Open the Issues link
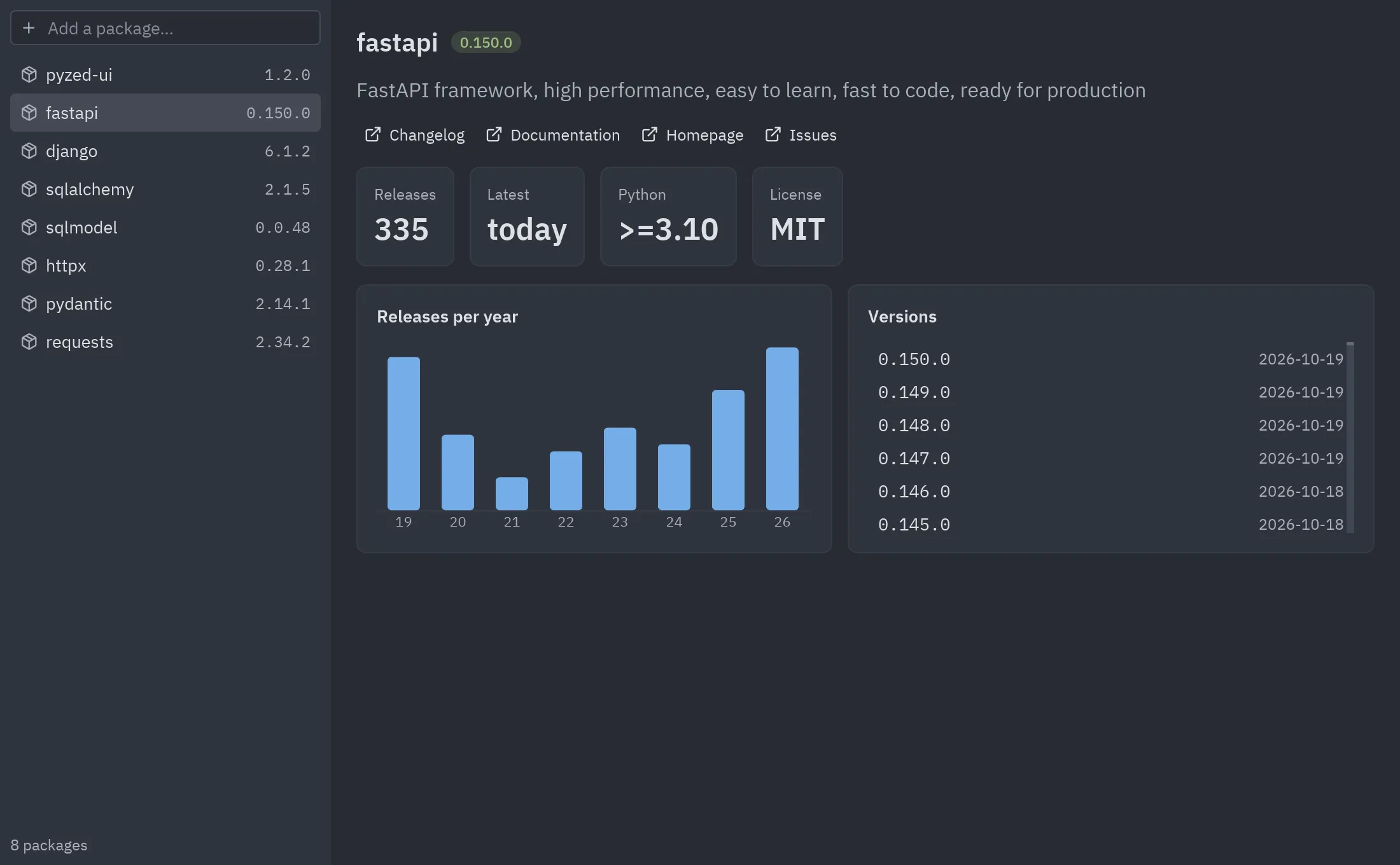 tap(801, 135)
